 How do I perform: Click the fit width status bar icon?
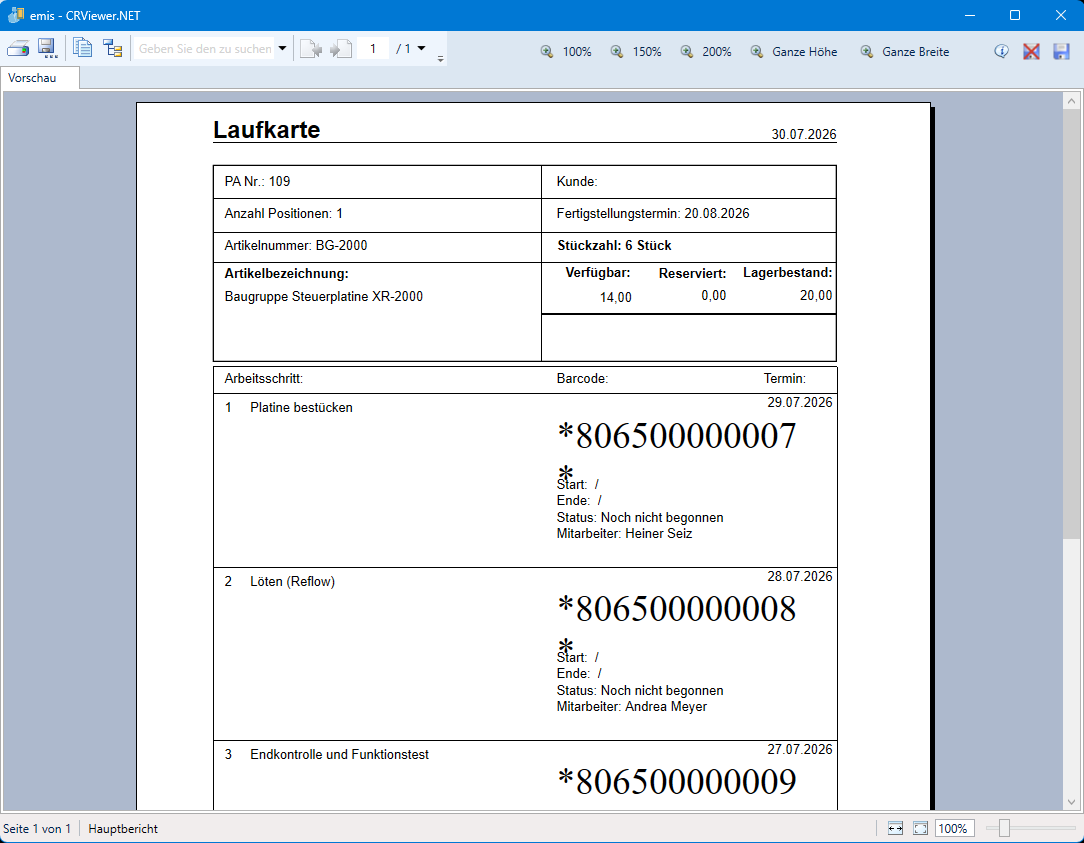pos(895,828)
